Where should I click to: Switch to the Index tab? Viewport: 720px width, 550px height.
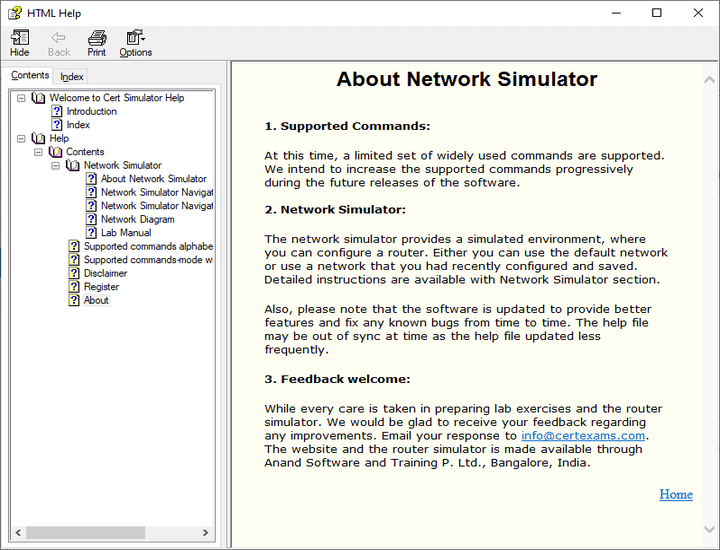pos(72,77)
